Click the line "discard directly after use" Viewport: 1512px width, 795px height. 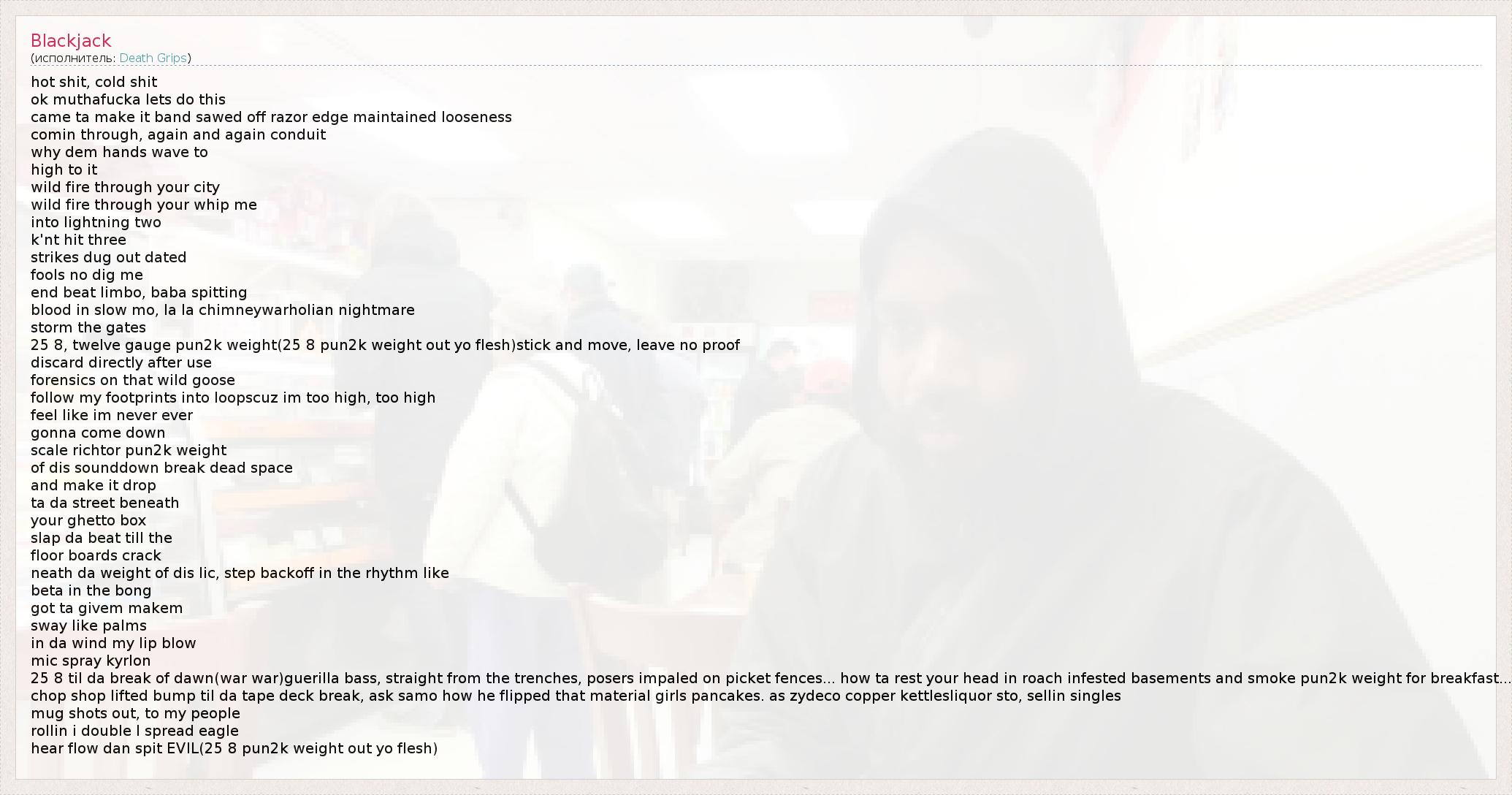(121, 362)
